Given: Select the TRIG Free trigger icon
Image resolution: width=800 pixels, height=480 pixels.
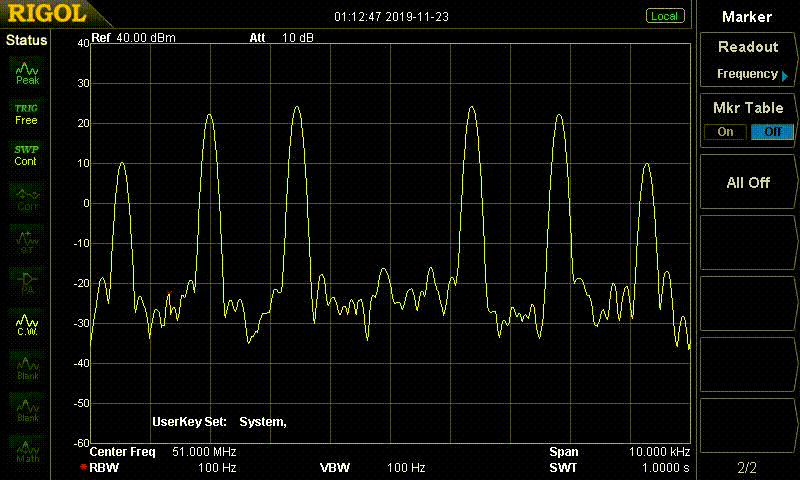Looking at the screenshot, I should 27,113.
